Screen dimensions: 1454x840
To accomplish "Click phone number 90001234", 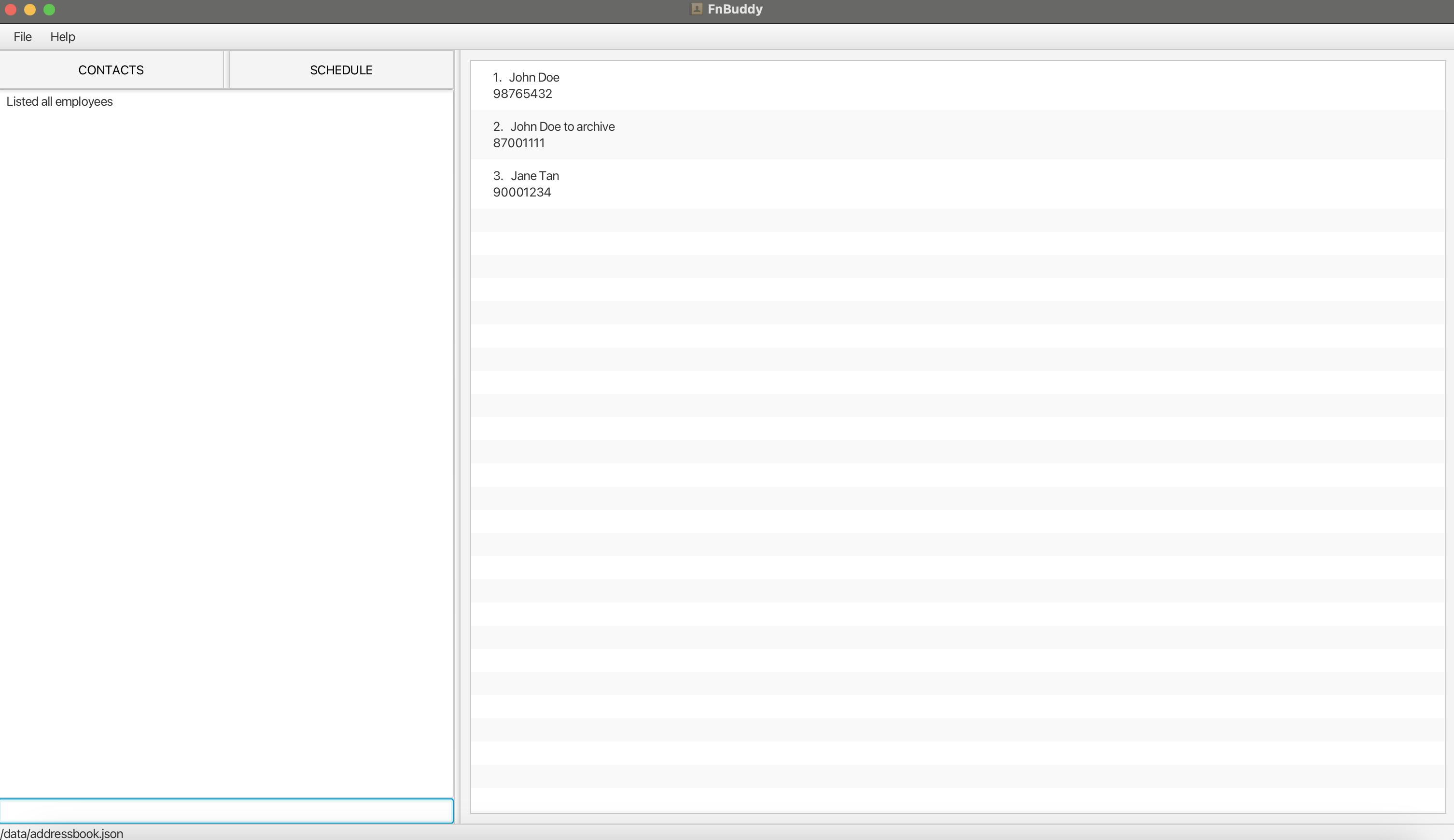I will point(522,192).
